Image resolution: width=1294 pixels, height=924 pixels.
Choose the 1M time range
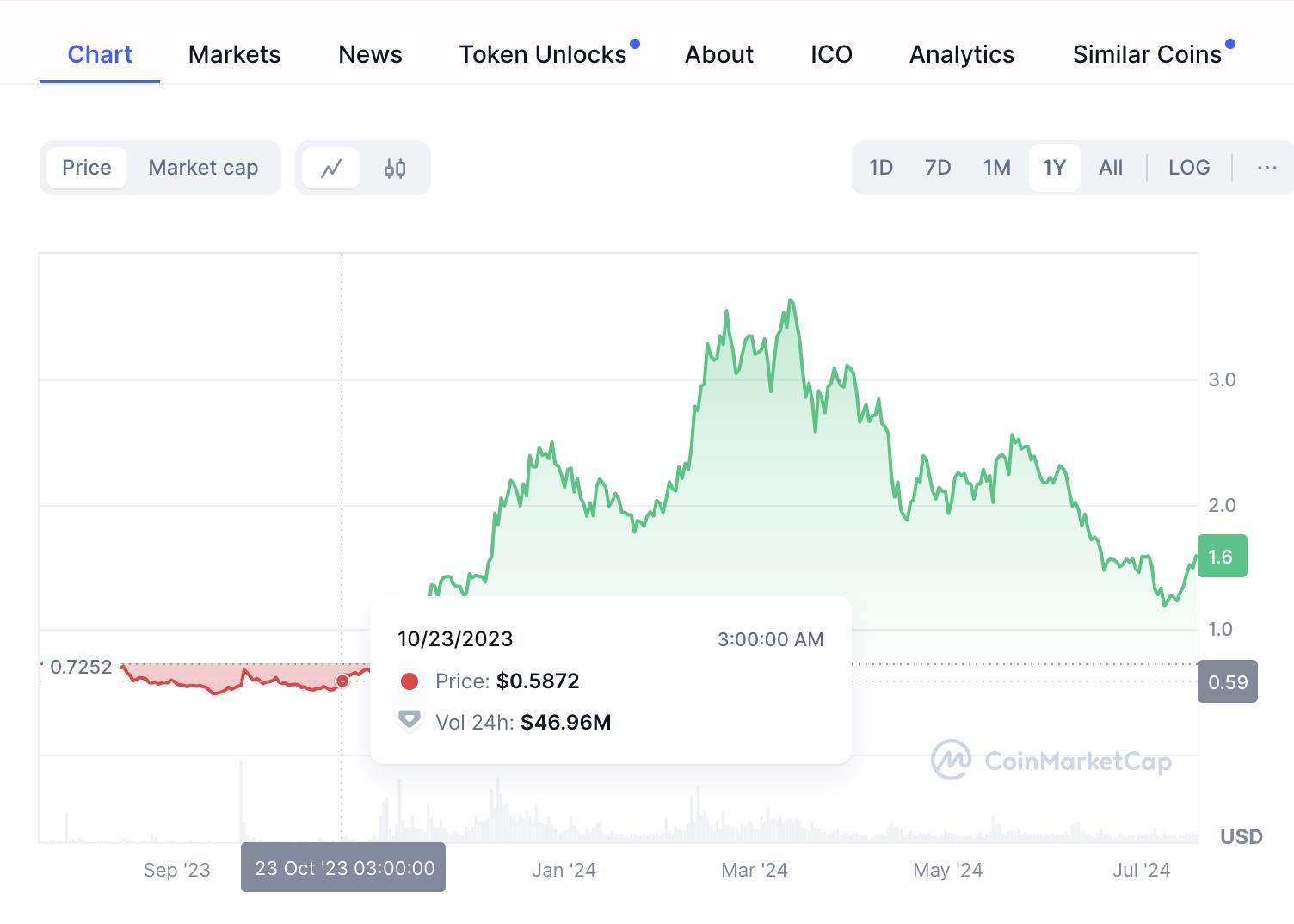pos(996,168)
